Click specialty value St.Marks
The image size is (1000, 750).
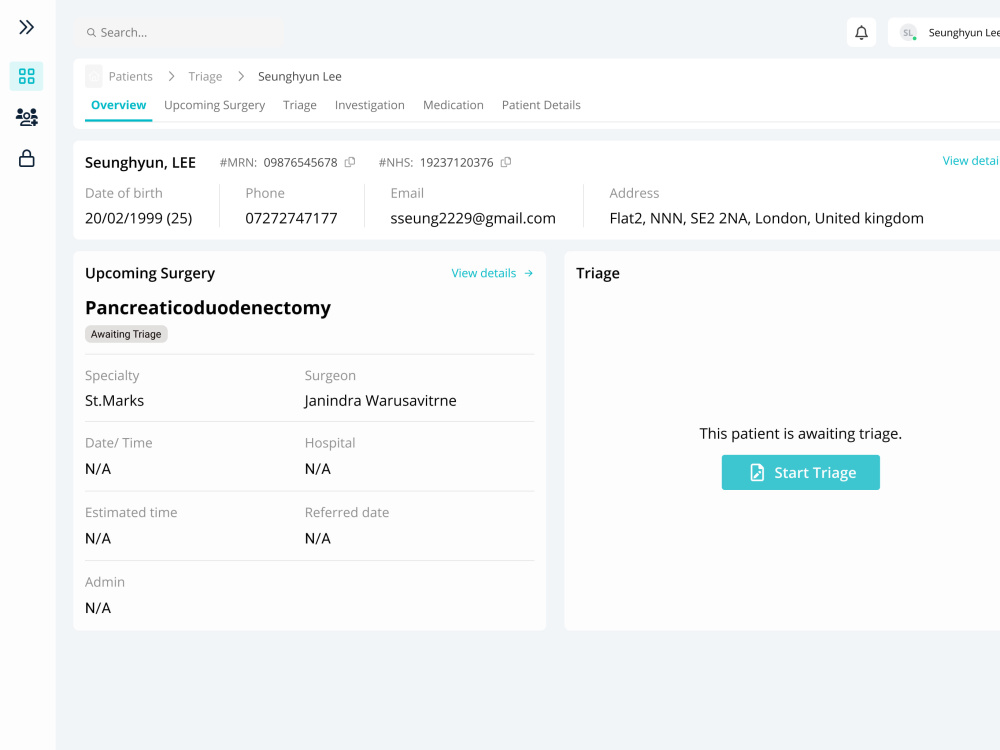115,401
